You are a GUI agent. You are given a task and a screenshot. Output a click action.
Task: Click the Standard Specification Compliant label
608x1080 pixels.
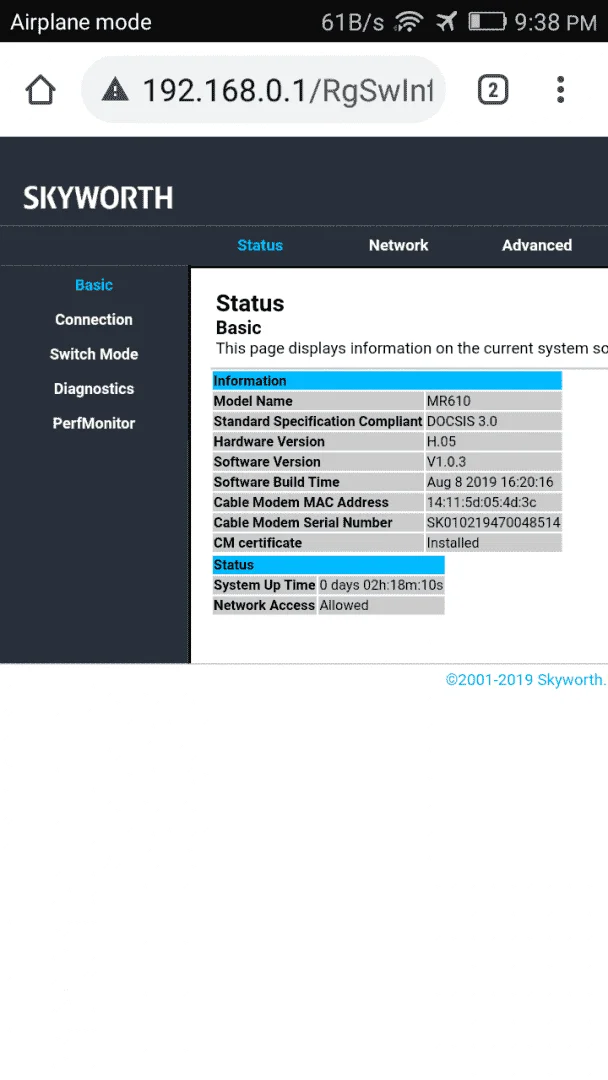(317, 422)
